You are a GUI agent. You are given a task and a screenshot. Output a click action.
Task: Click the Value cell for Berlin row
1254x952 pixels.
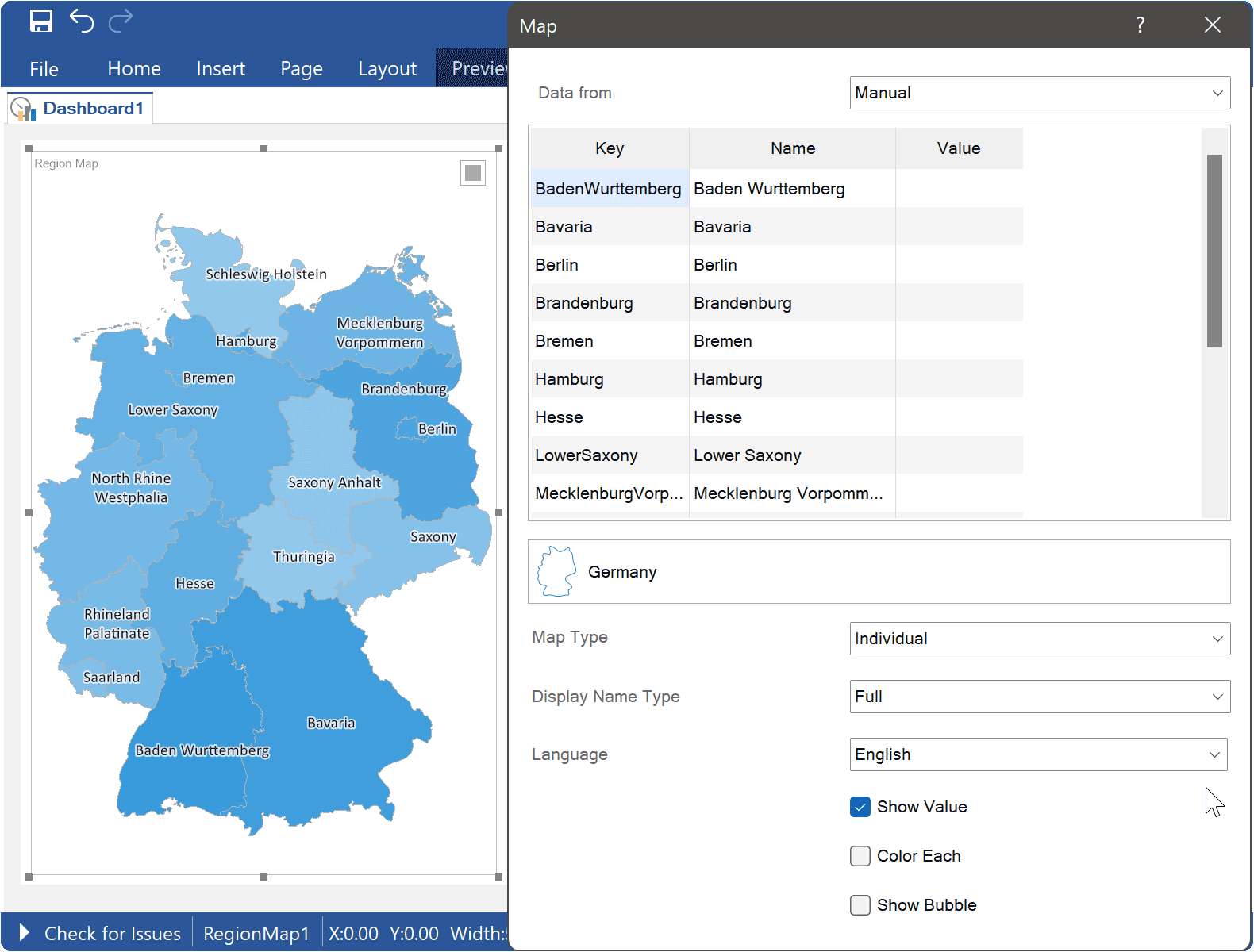click(x=959, y=265)
